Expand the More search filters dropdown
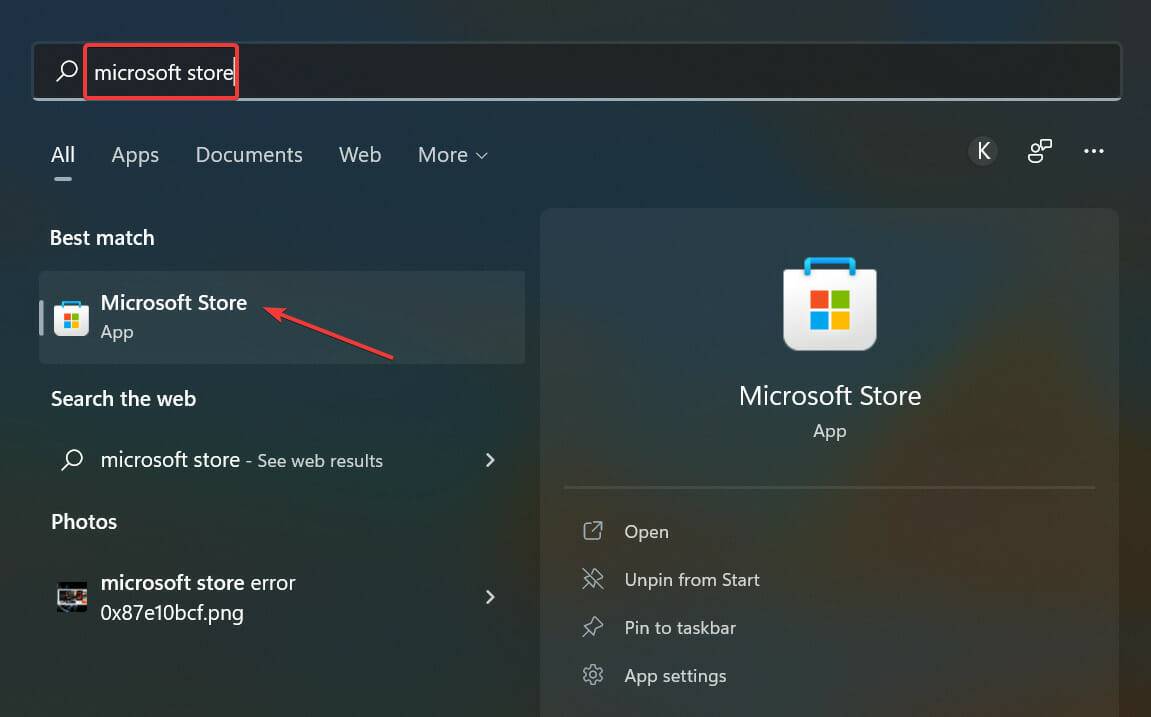Screen dimensions: 1151x717 pyautogui.click(x=452, y=155)
